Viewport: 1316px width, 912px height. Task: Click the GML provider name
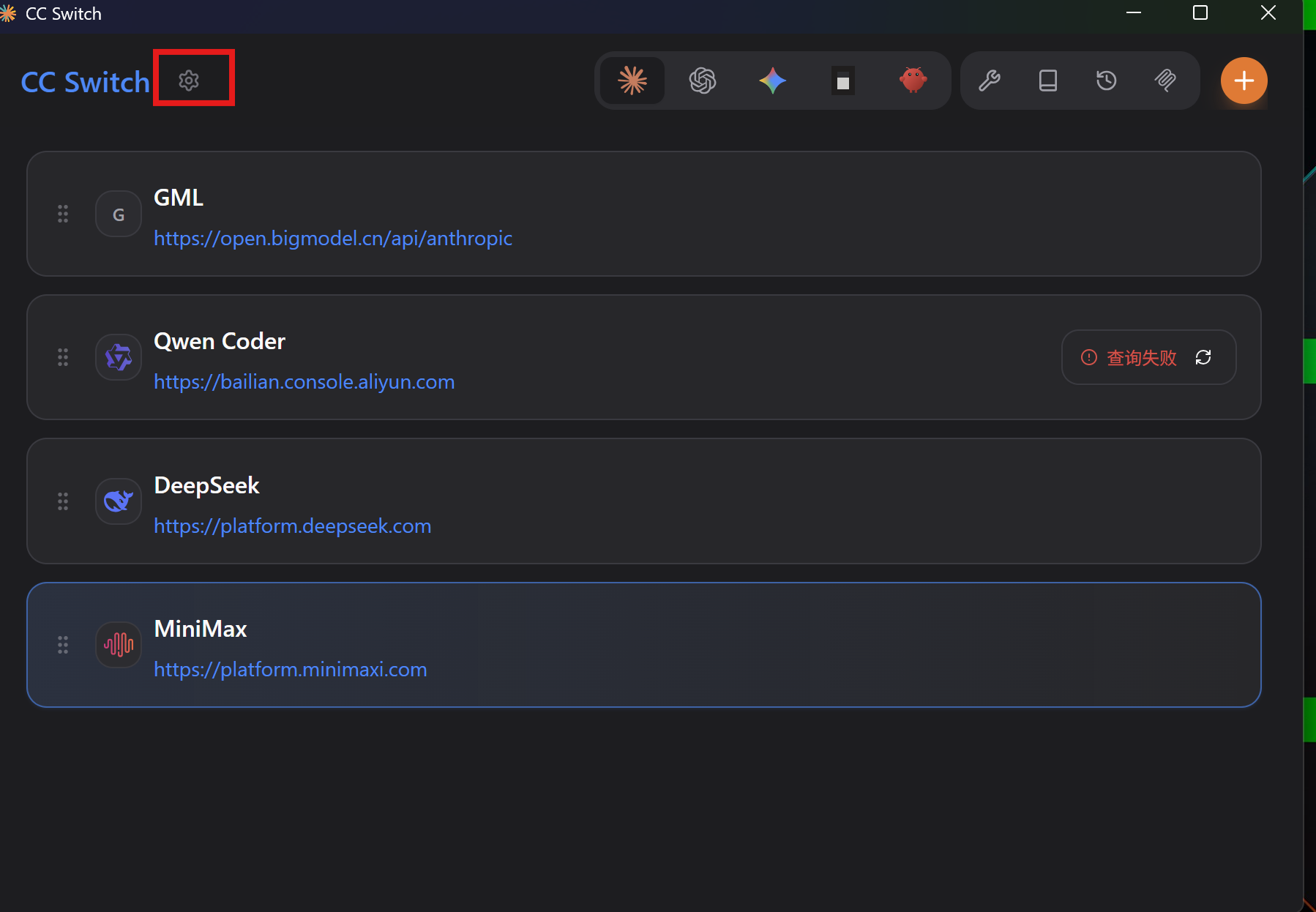pos(179,198)
